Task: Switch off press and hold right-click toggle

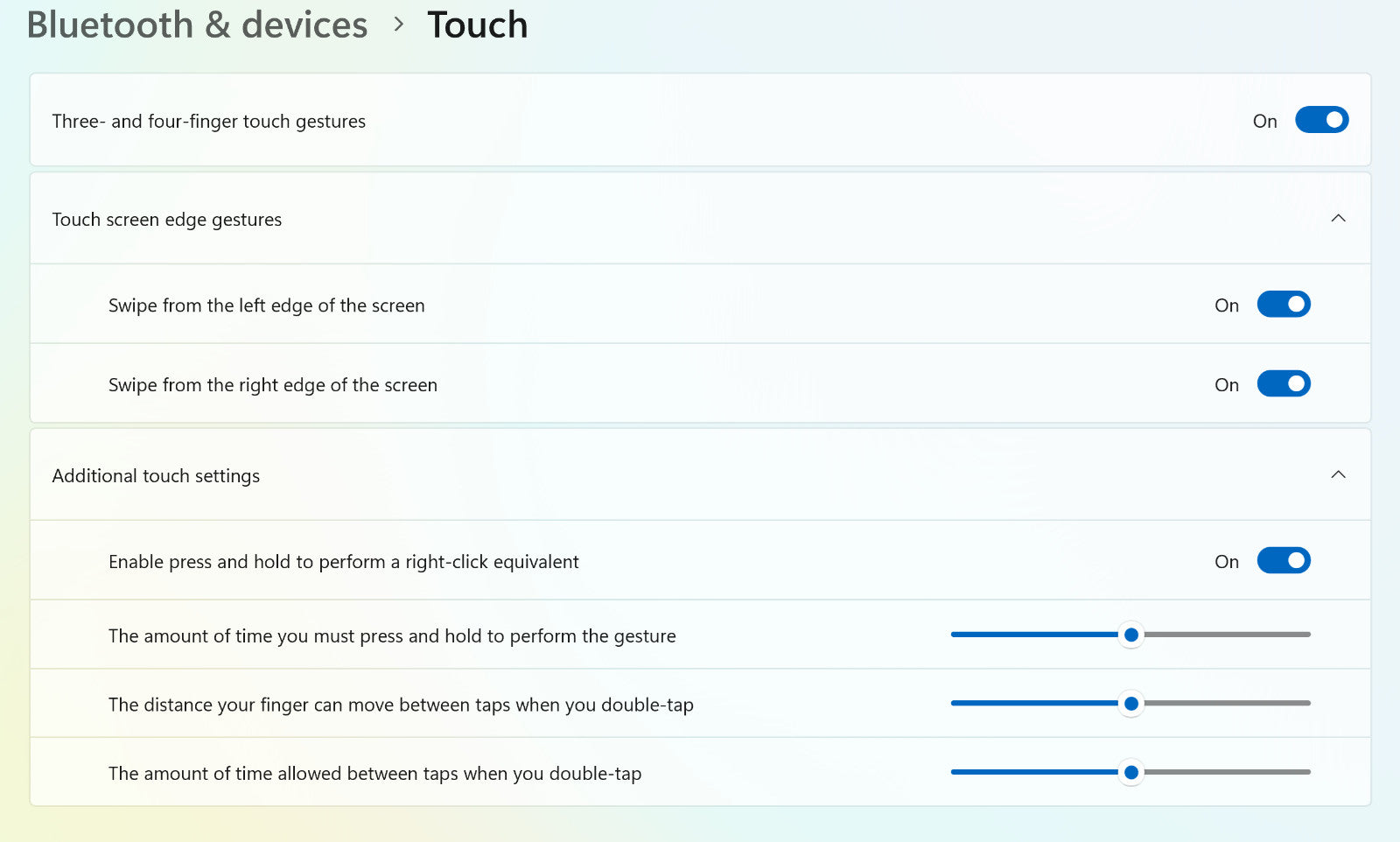Action: (x=1284, y=561)
